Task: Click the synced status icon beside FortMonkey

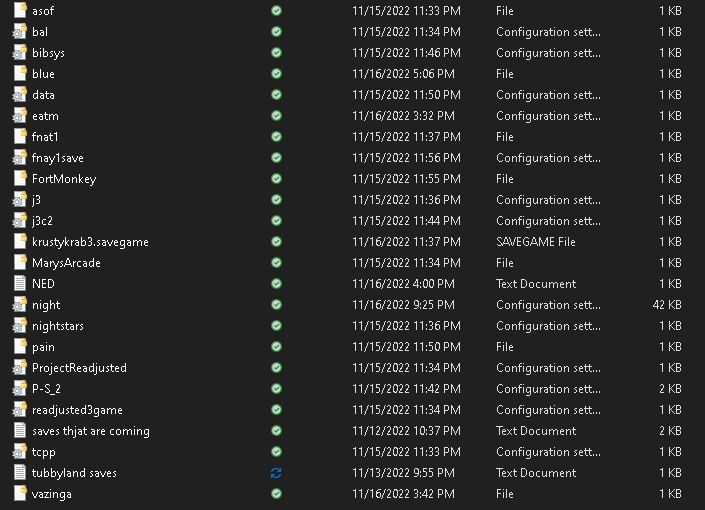Action: coord(276,178)
